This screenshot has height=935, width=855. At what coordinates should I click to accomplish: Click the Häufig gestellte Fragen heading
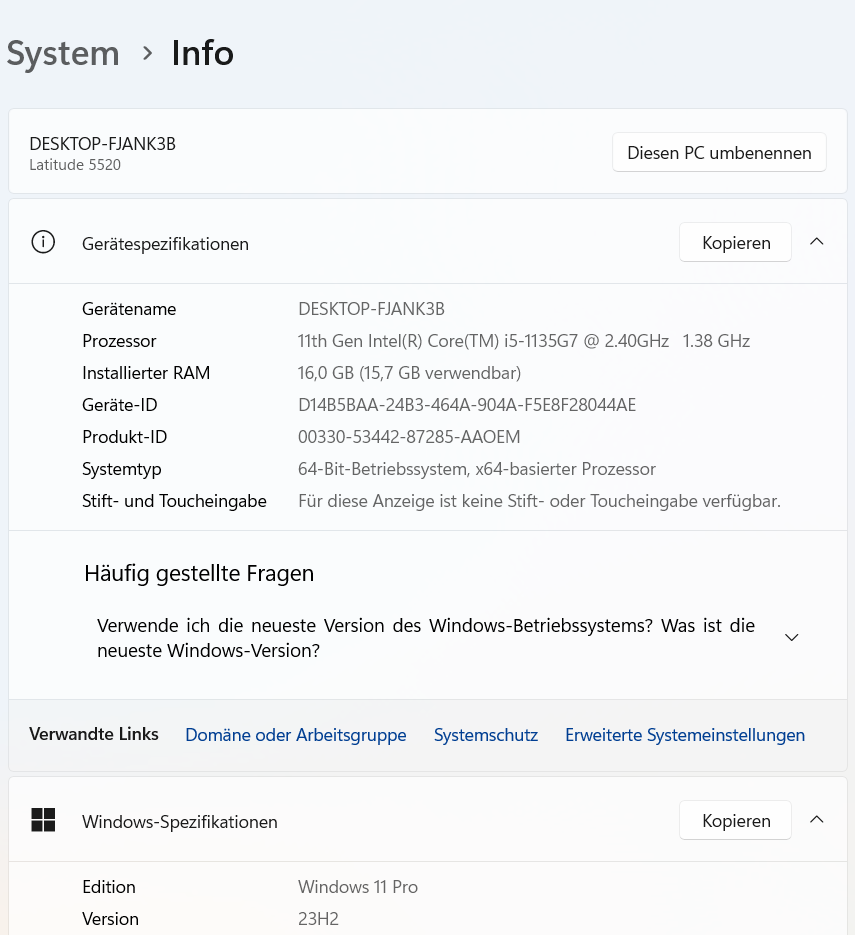tap(199, 574)
